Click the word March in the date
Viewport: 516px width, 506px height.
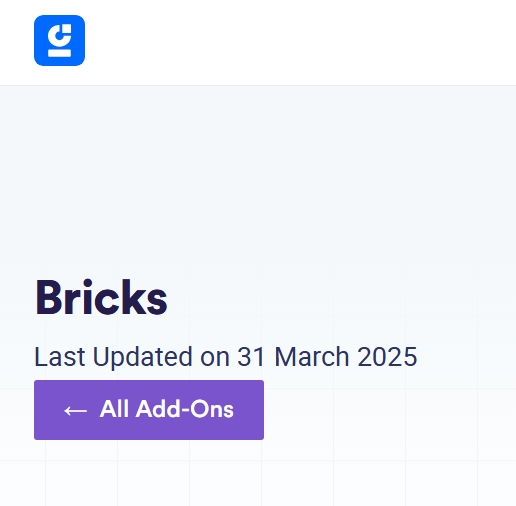(x=311, y=357)
